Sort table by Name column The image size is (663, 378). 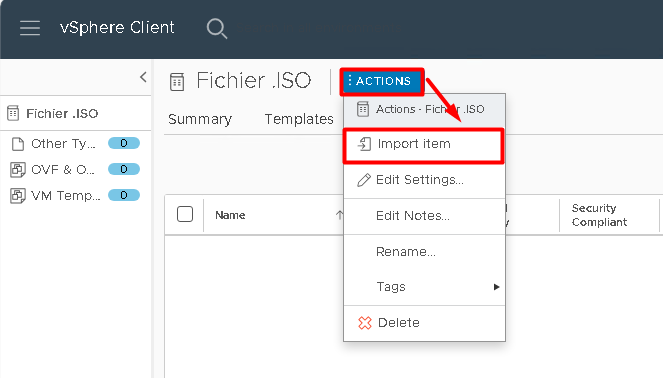point(230,215)
